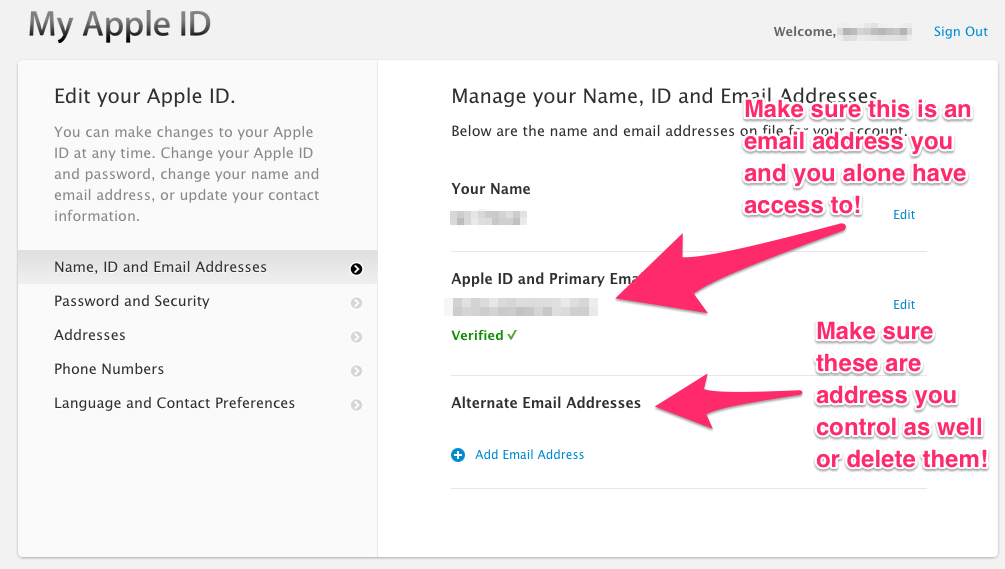Click the blurred primary email address

pos(521,307)
